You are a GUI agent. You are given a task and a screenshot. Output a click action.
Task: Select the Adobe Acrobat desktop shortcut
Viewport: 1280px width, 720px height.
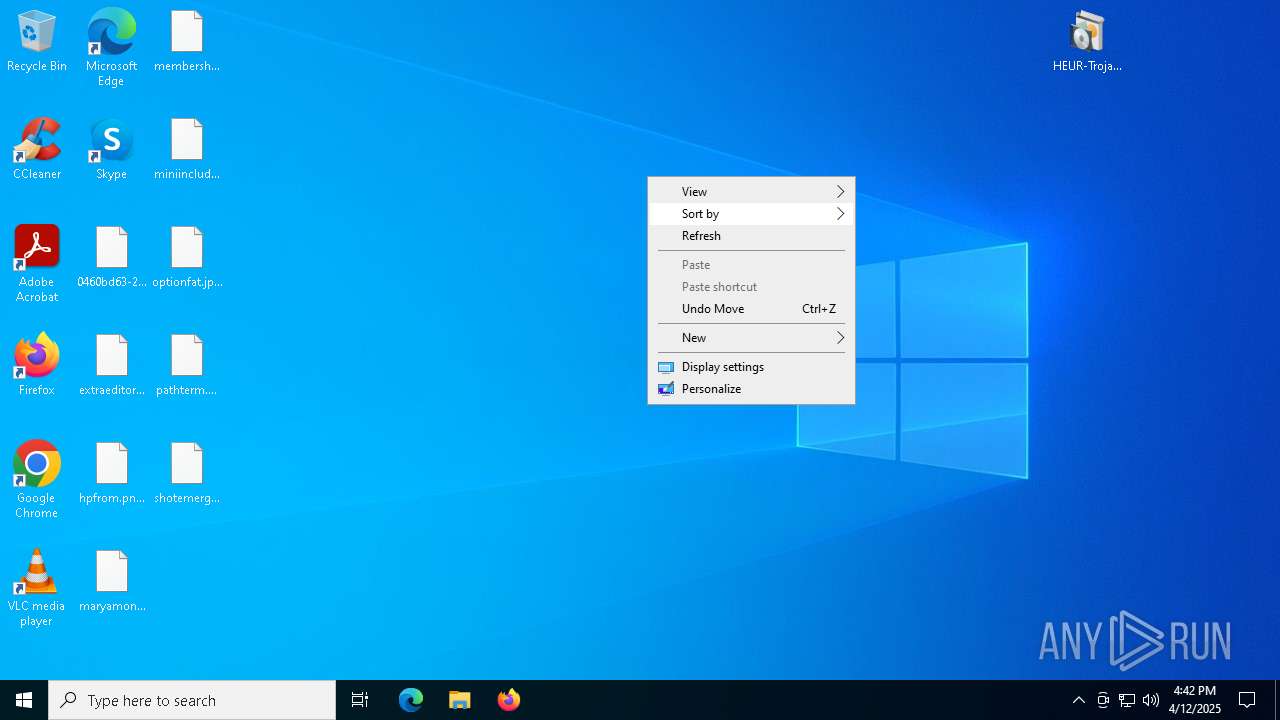point(37,264)
